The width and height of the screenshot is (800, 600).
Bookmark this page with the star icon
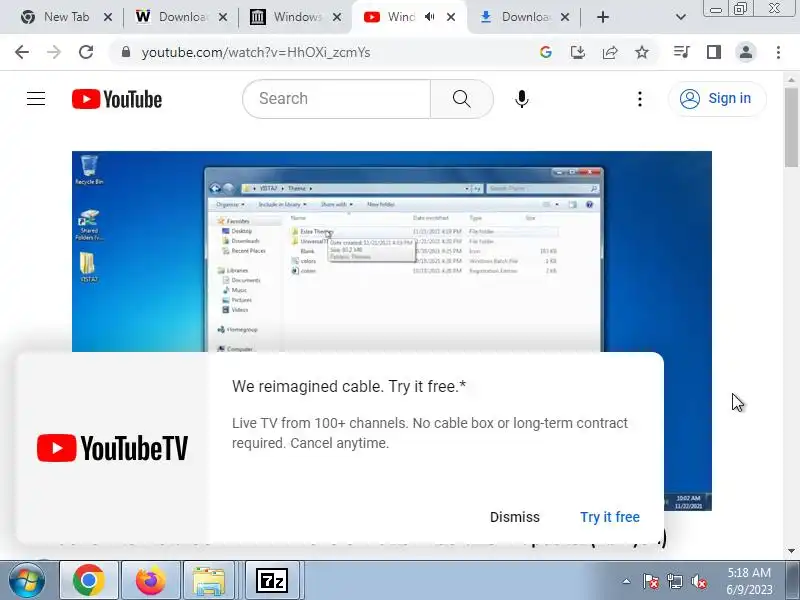[x=642, y=52]
